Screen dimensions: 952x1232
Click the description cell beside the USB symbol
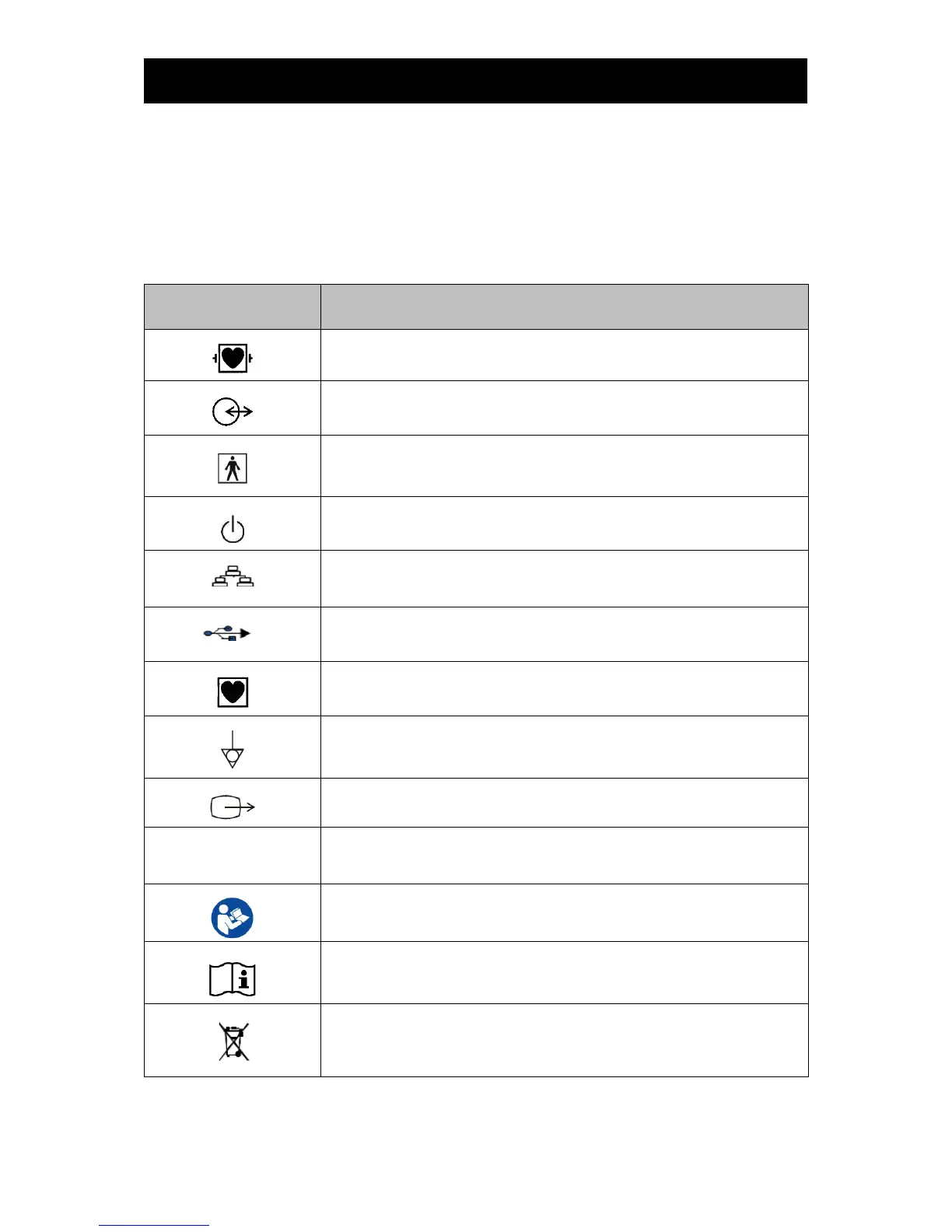(564, 634)
